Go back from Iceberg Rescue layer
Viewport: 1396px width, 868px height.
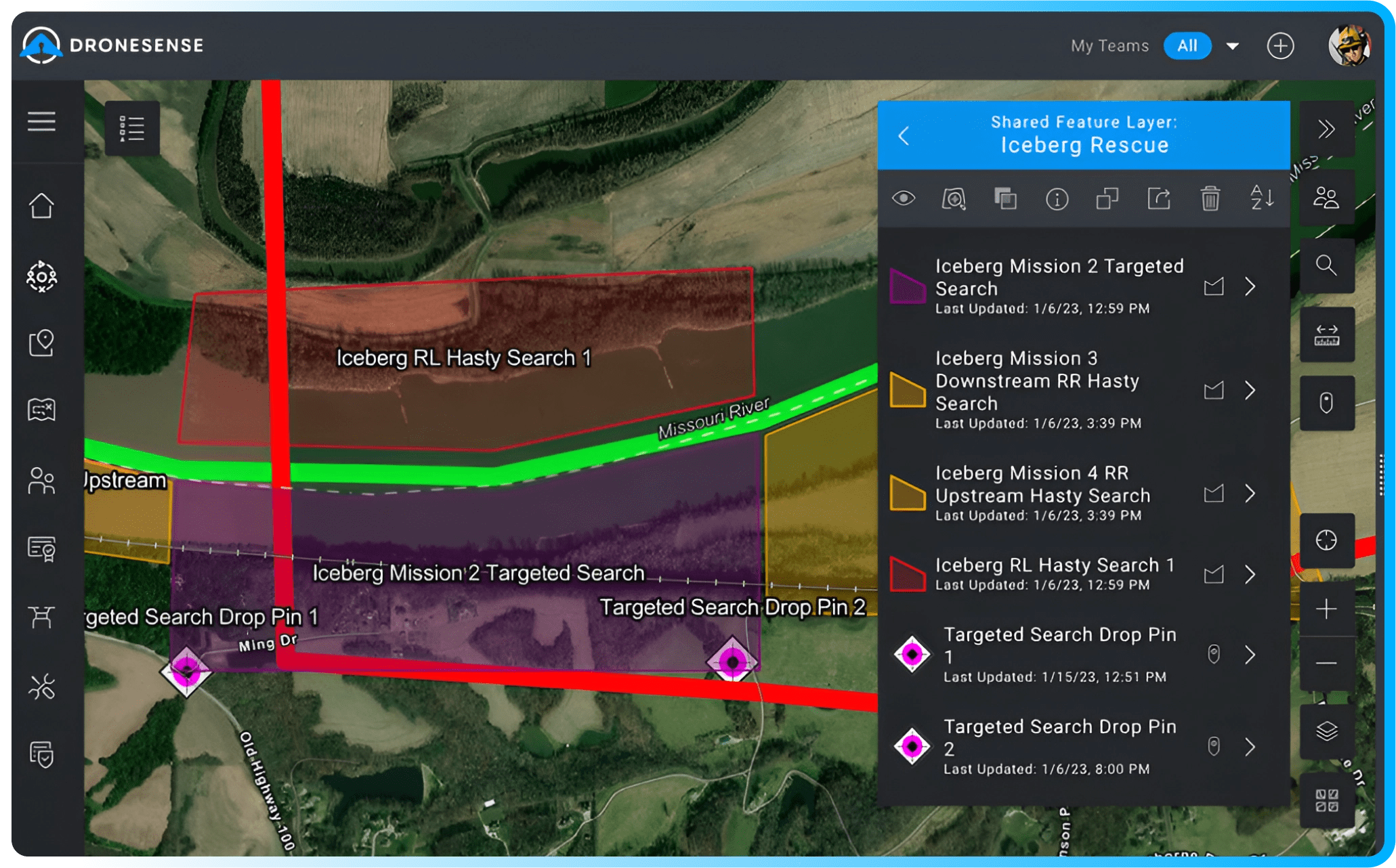coord(904,135)
